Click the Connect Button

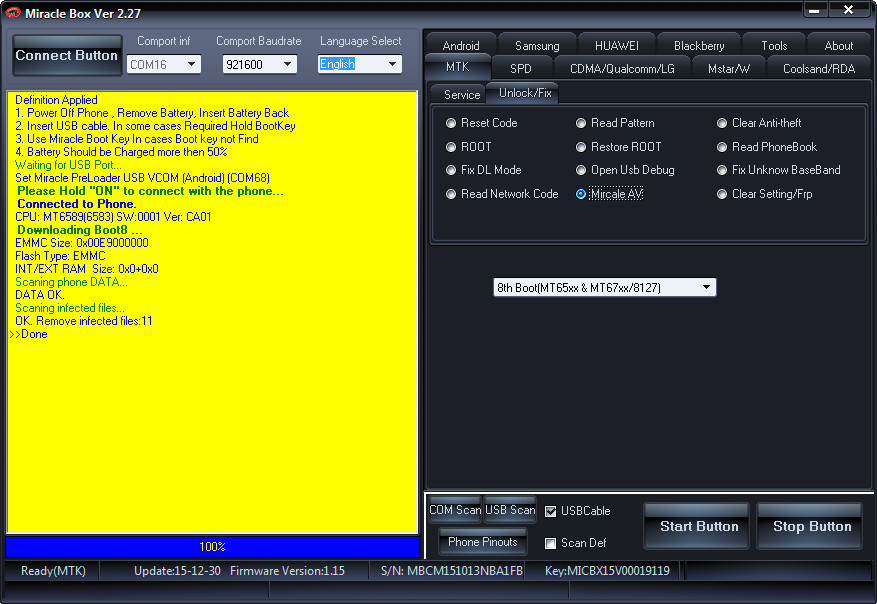(67, 55)
